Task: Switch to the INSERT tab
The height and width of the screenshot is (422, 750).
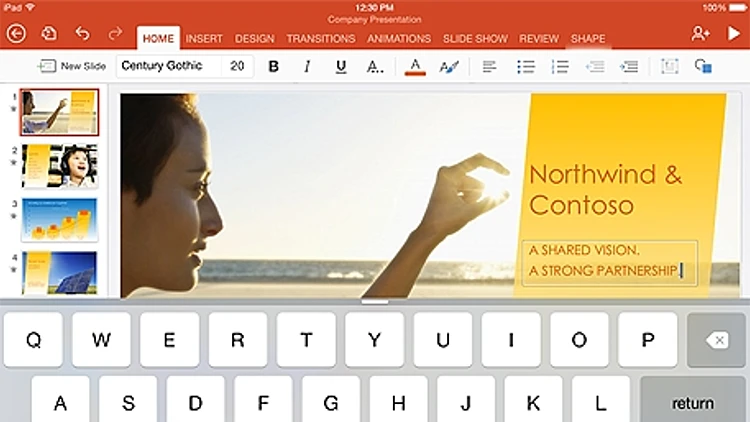Action: [x=204, y=39]
